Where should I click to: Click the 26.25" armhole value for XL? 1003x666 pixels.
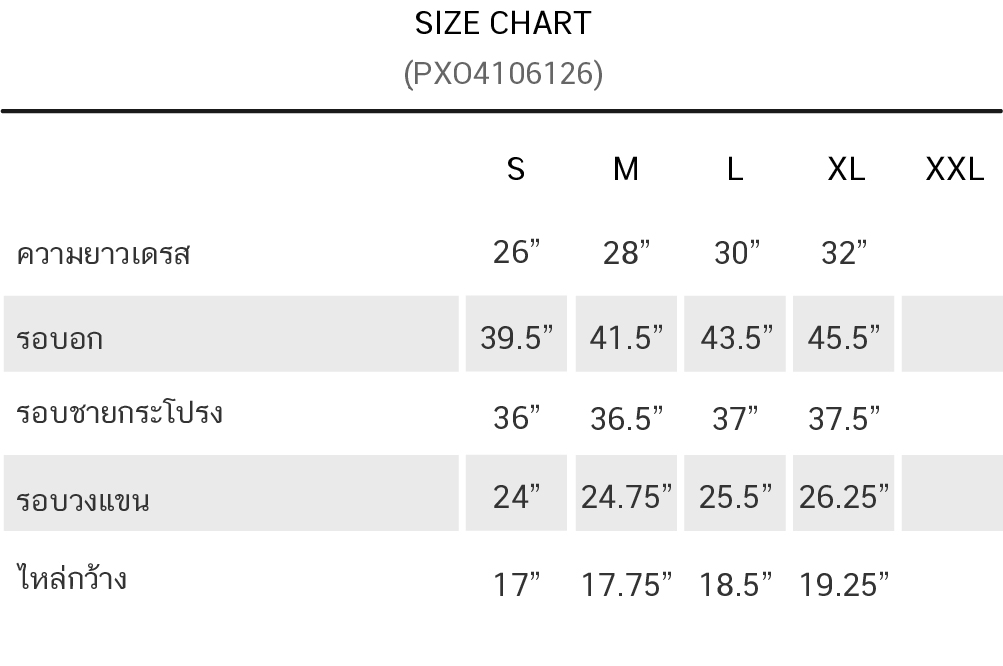pyautogui.click(x=844, y=496)
